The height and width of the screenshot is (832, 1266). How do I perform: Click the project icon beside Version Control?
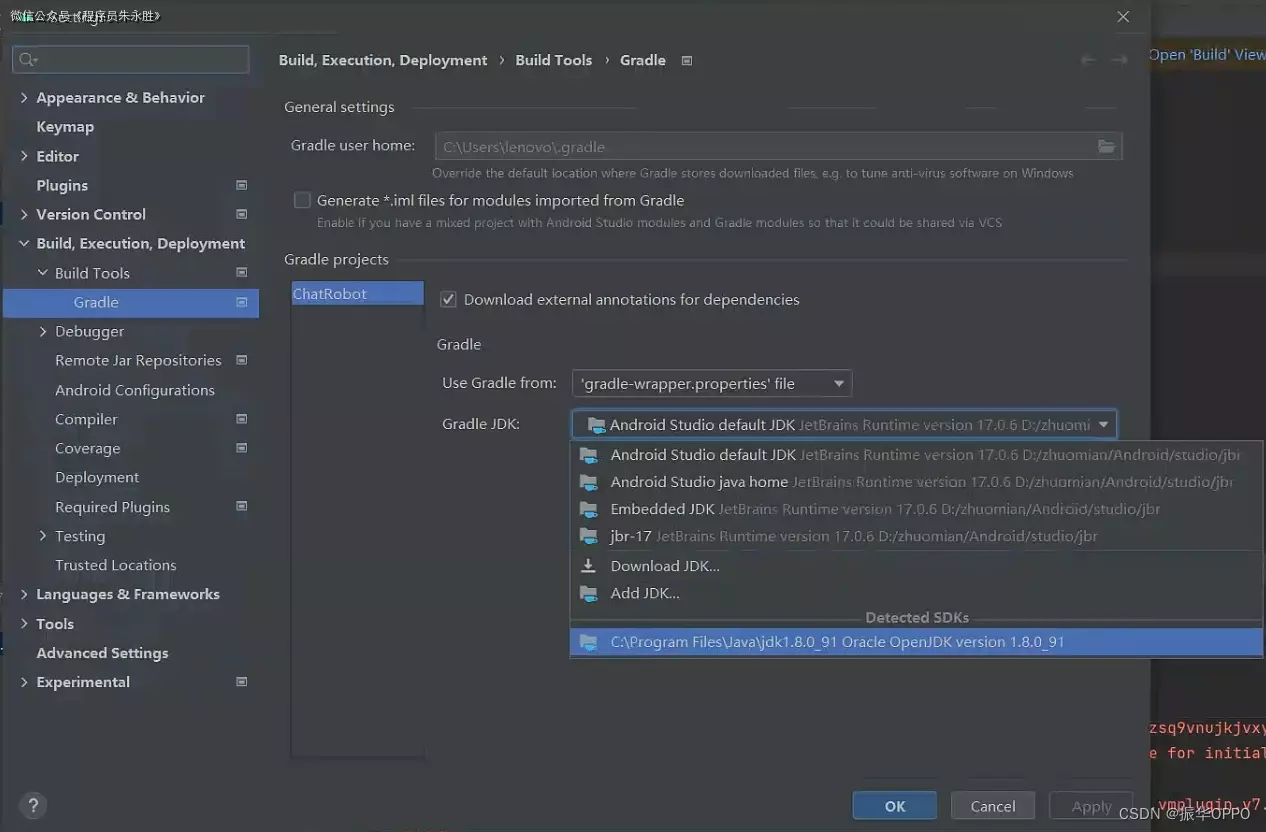click(x=241, y=214)
